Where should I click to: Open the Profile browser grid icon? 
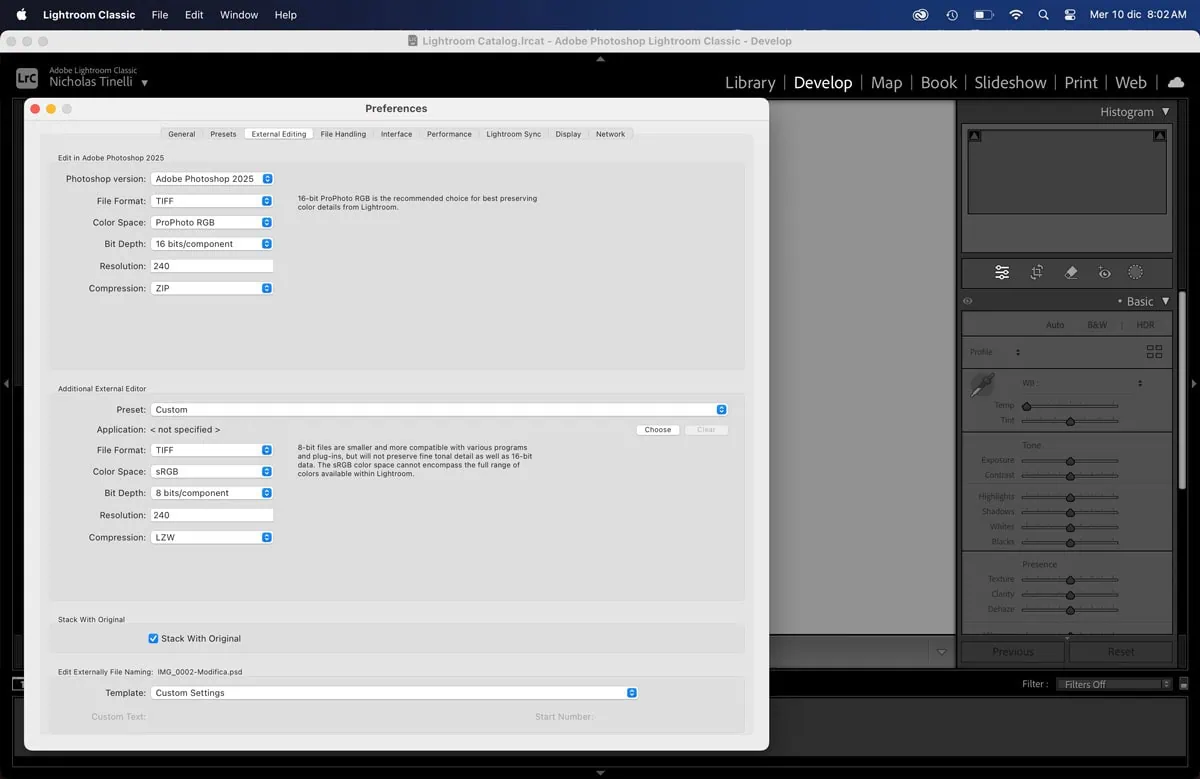(x=1154, y=351)
